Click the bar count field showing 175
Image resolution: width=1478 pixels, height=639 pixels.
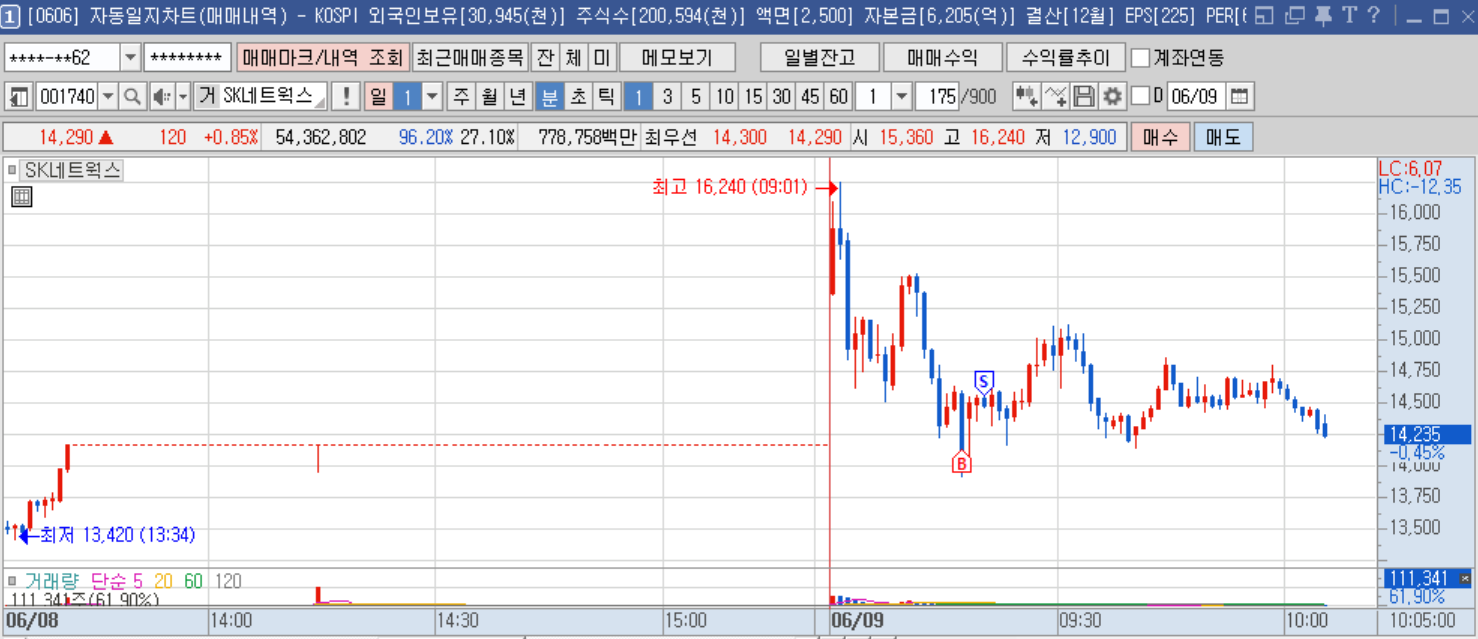click(938, 97)
